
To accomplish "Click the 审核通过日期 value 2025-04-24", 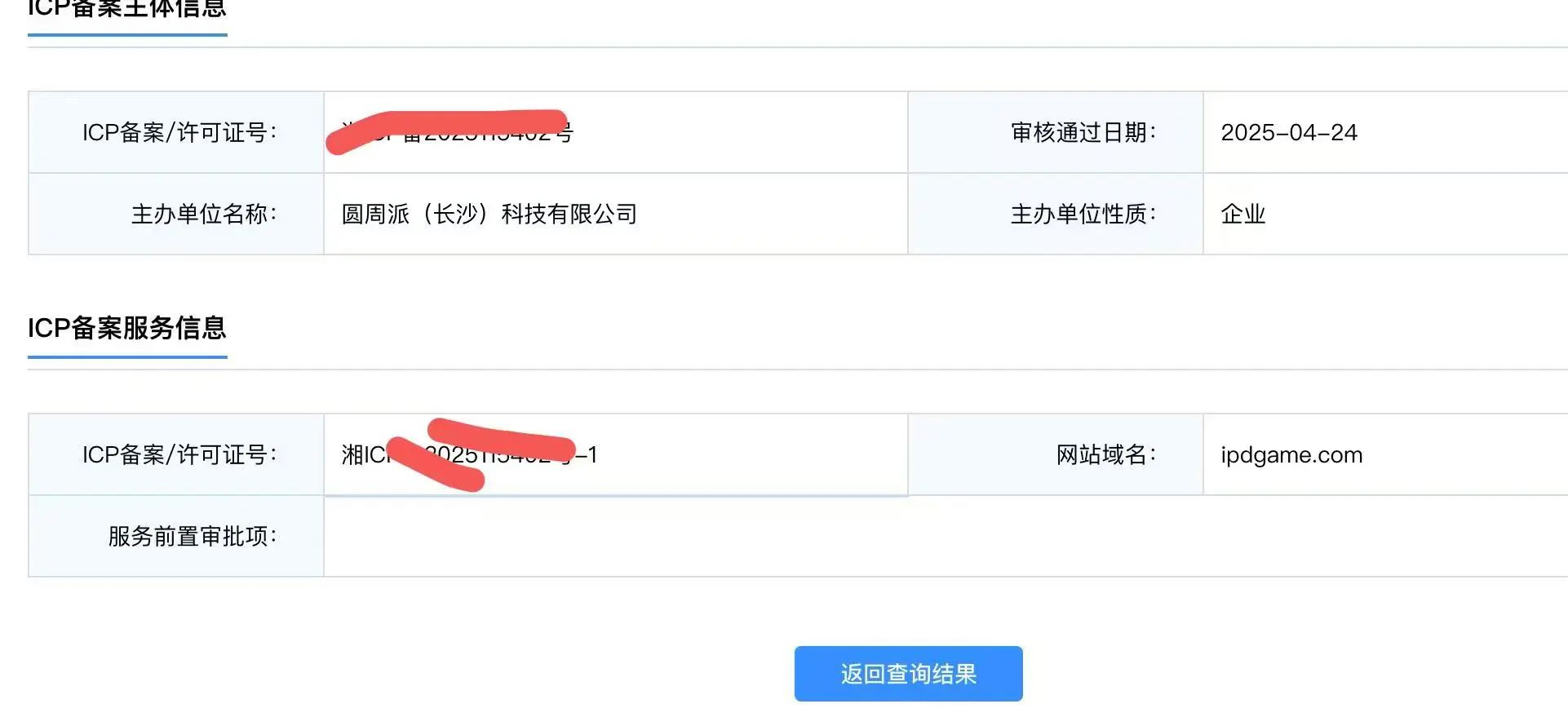I will point(1289,132).
